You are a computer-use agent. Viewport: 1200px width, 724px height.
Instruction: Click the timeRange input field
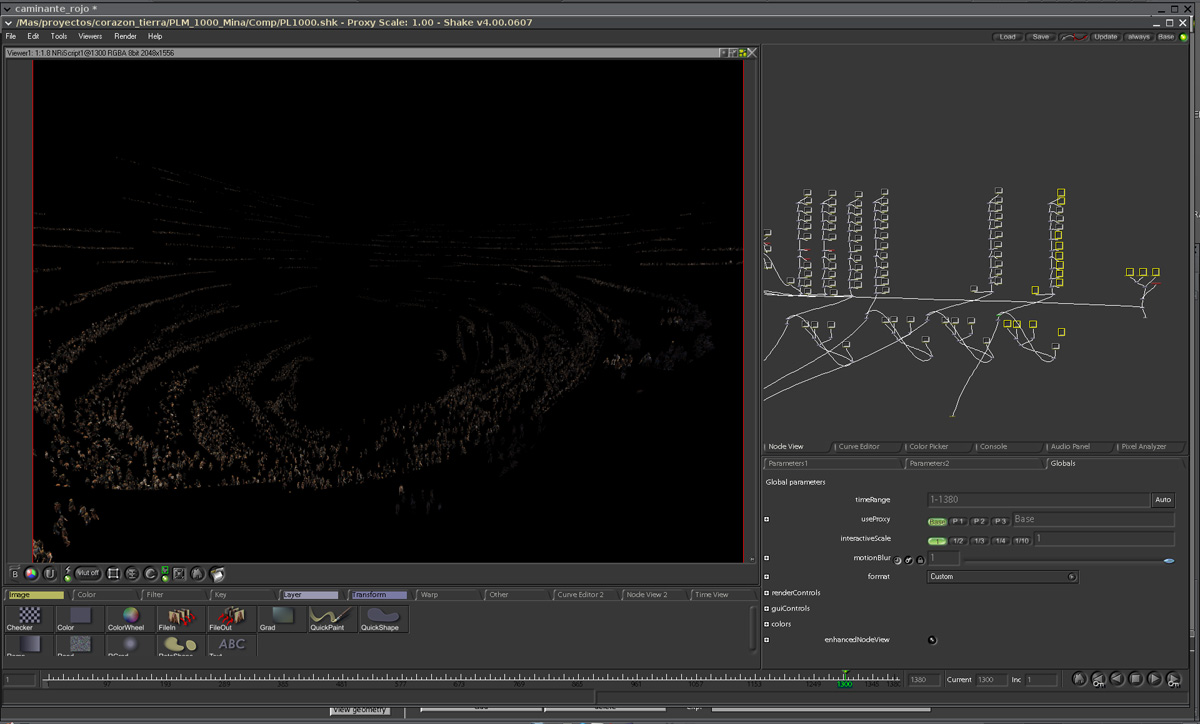(x=1038, y=500)
